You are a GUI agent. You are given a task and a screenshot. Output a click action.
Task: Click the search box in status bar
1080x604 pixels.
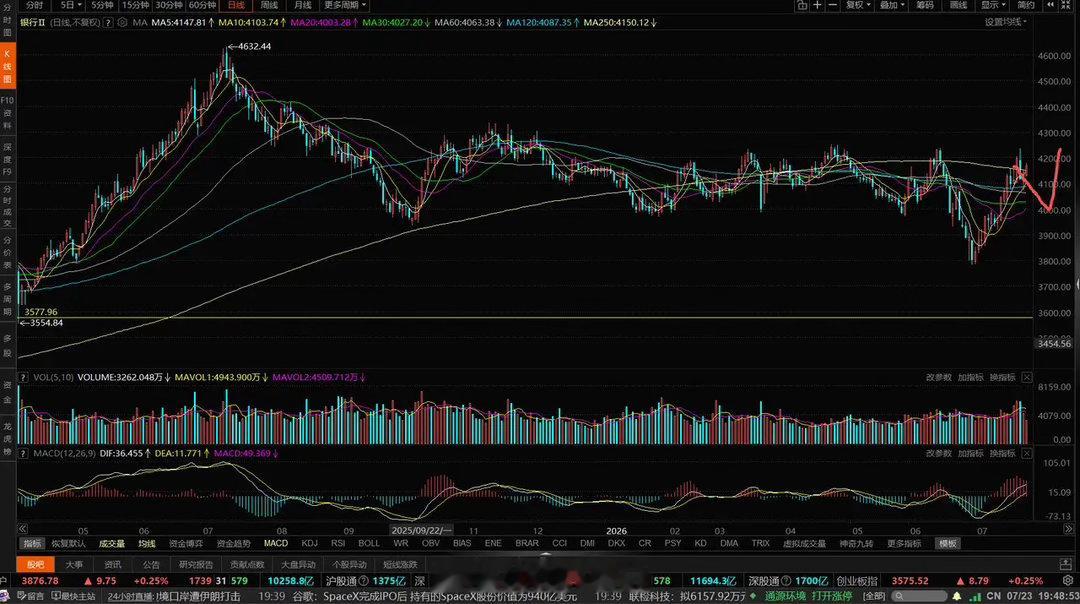pos(918,596)
